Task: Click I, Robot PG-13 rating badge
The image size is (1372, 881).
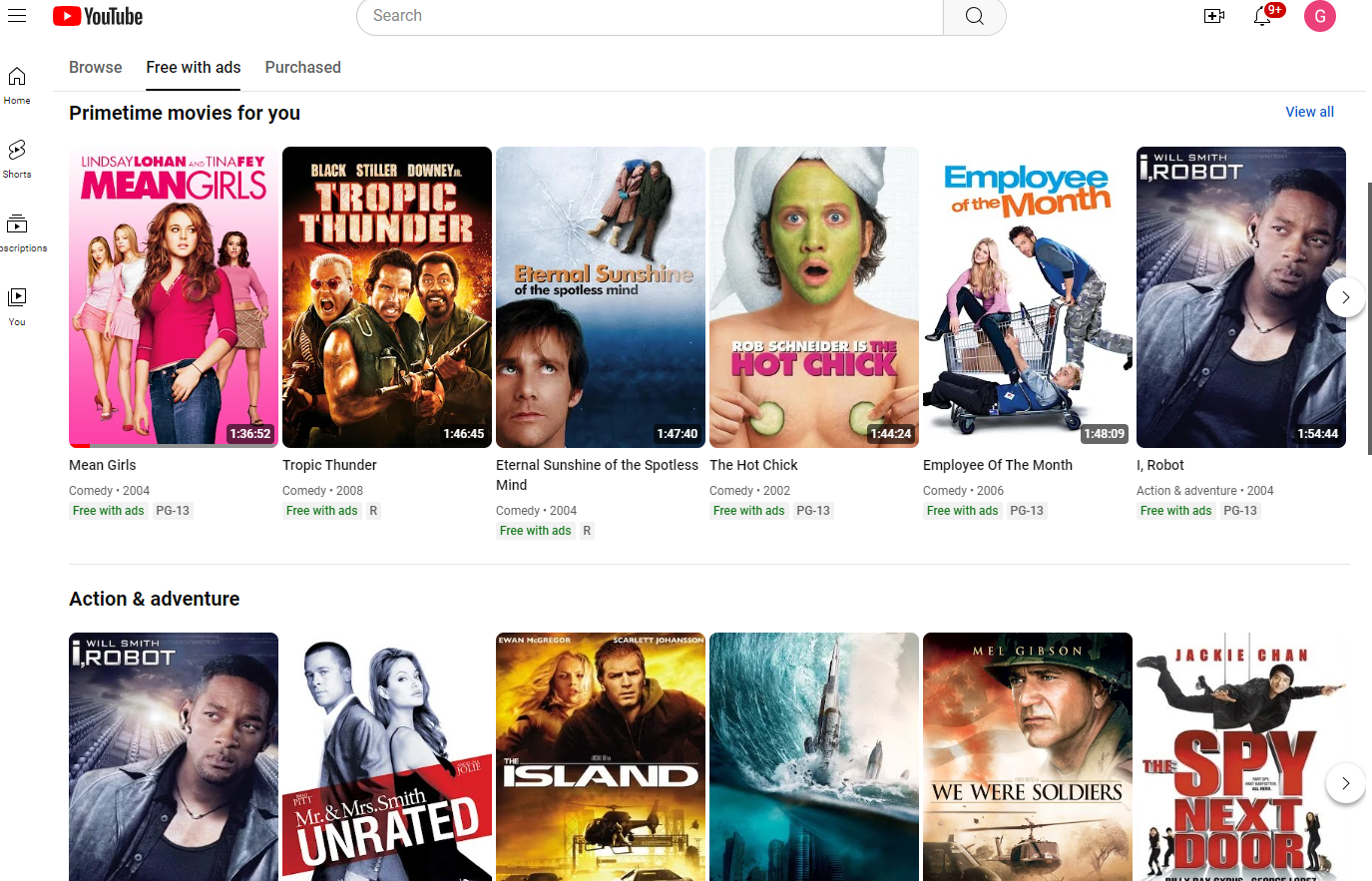Action: pos(1240,511)
